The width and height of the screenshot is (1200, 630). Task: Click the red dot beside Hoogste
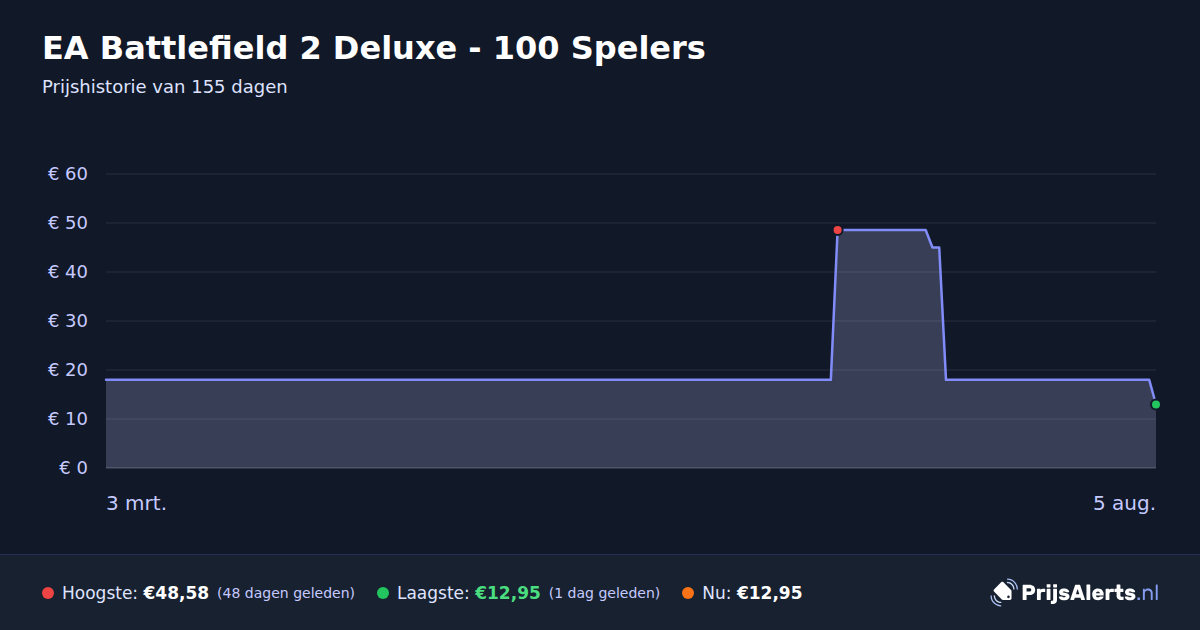pyautogui.click(x=48, y=593)
